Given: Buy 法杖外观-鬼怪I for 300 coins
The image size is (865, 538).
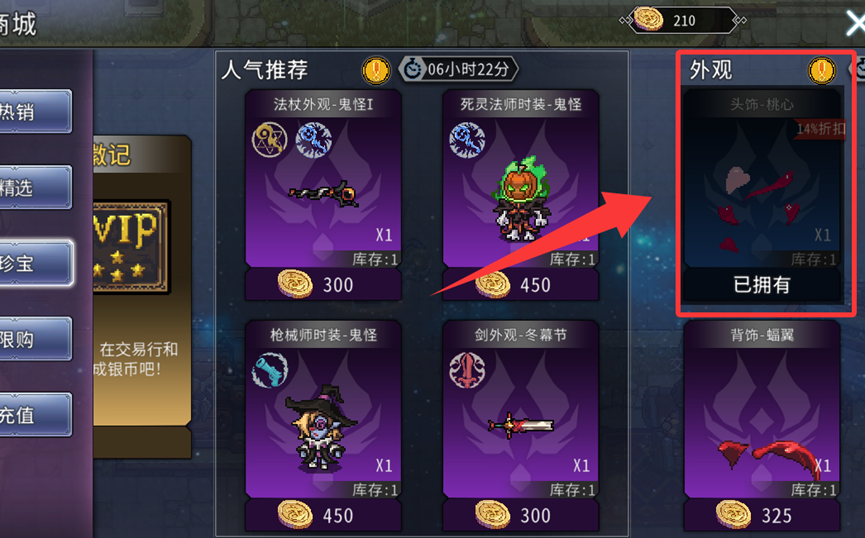Looking at the screenshot, I should (323, 285).
